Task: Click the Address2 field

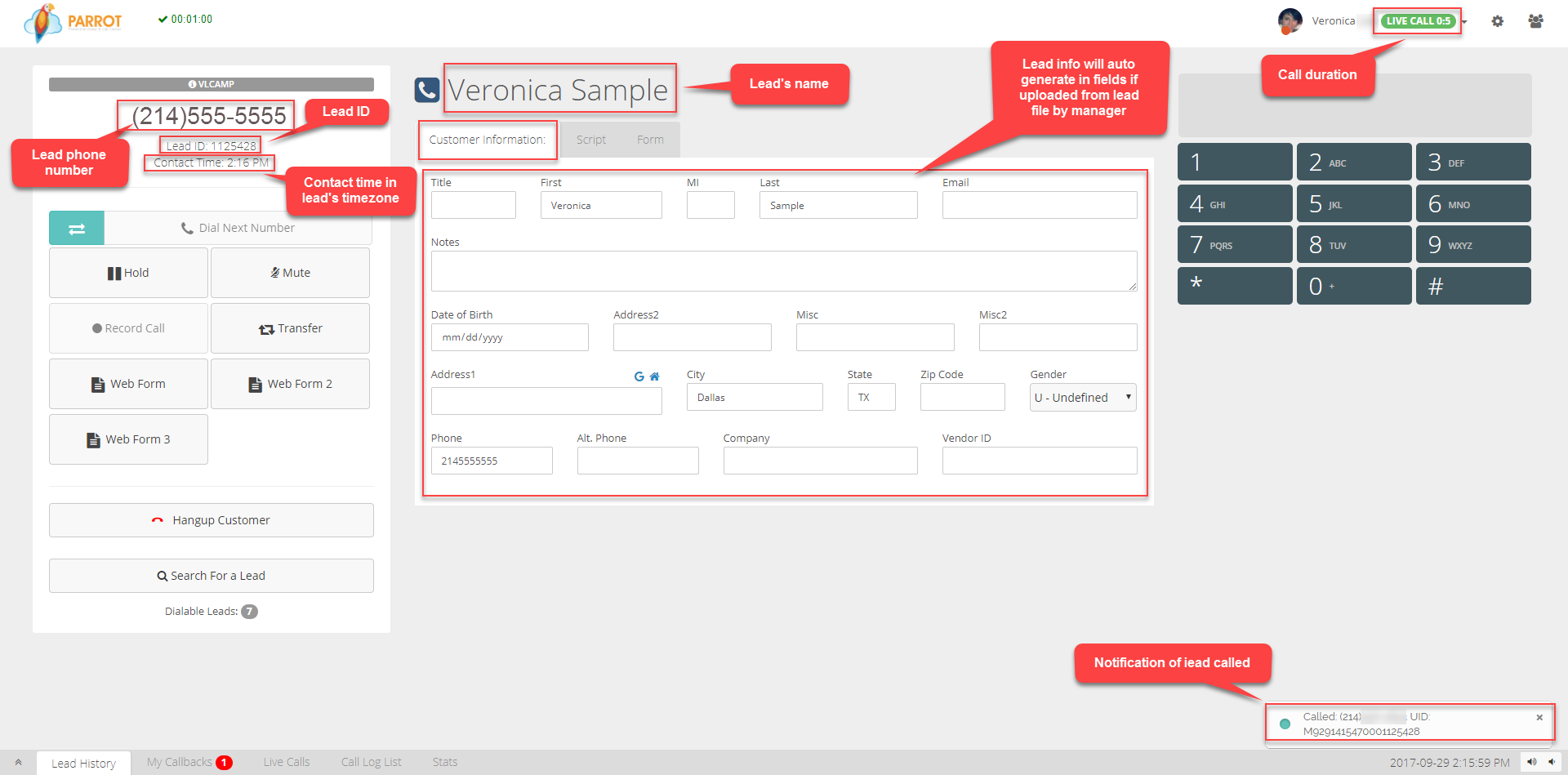Action: tap(693, 337)
